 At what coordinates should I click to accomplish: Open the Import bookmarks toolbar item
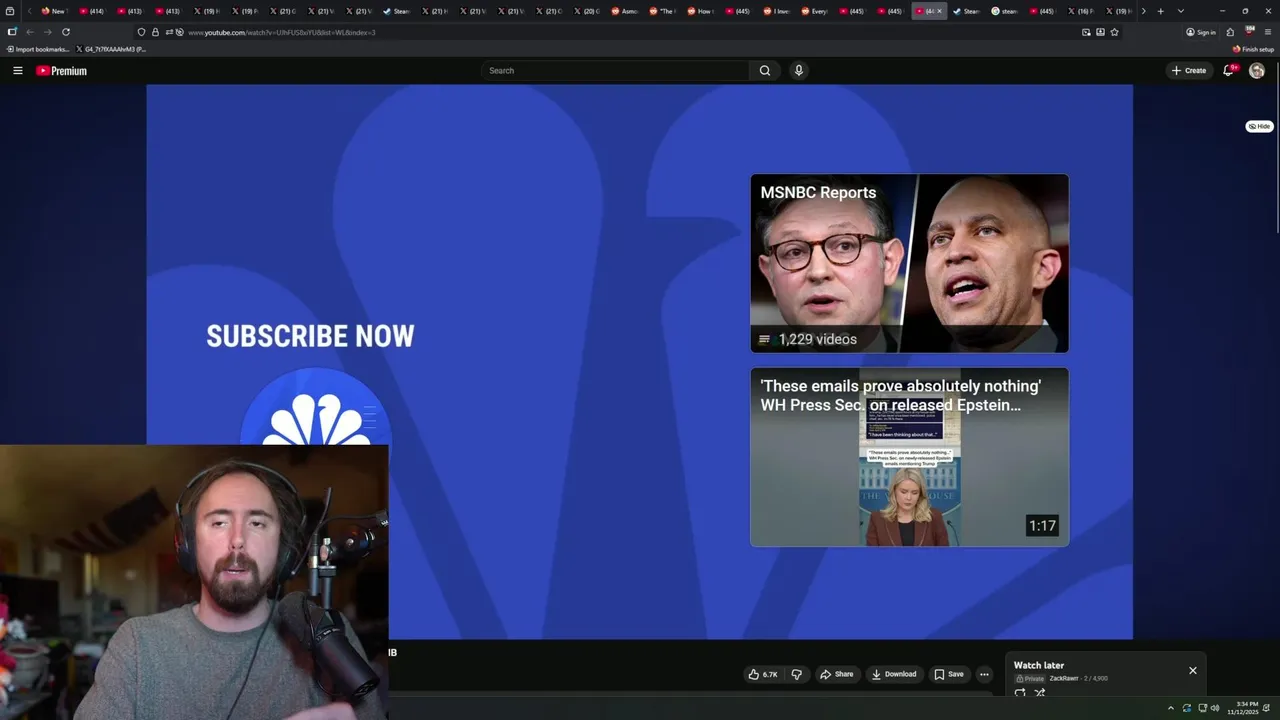click(37, 49)
